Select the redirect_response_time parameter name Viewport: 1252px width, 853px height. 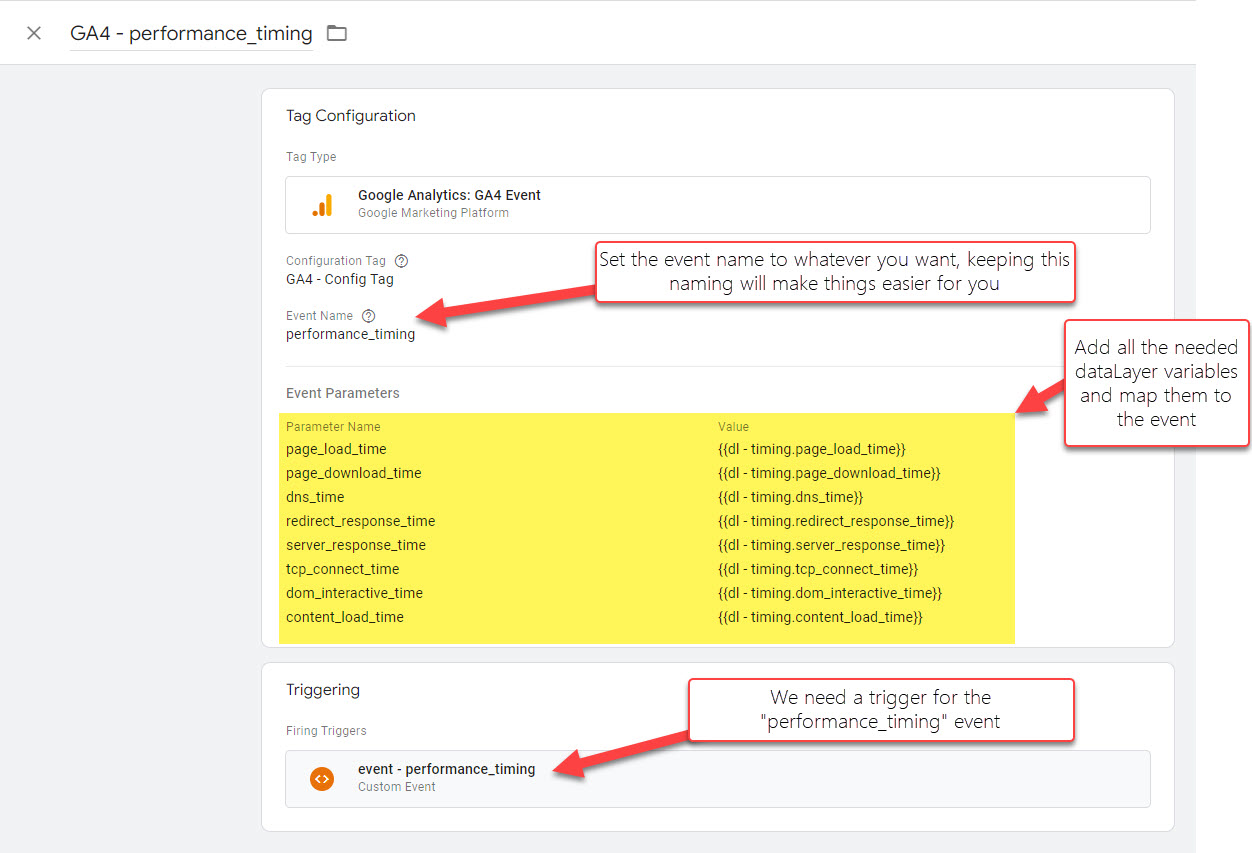[x=360, y=521]
